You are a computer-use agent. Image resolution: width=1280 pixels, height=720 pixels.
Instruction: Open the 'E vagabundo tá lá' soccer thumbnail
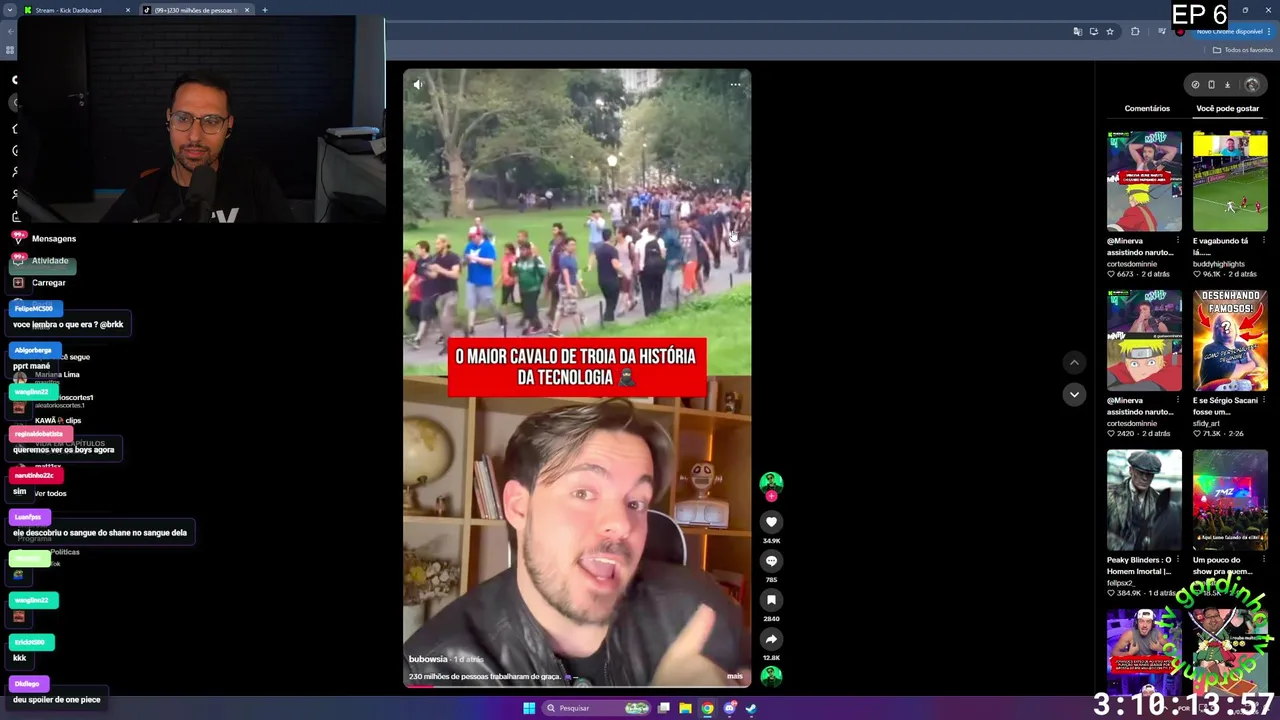tap(1230, 181)
